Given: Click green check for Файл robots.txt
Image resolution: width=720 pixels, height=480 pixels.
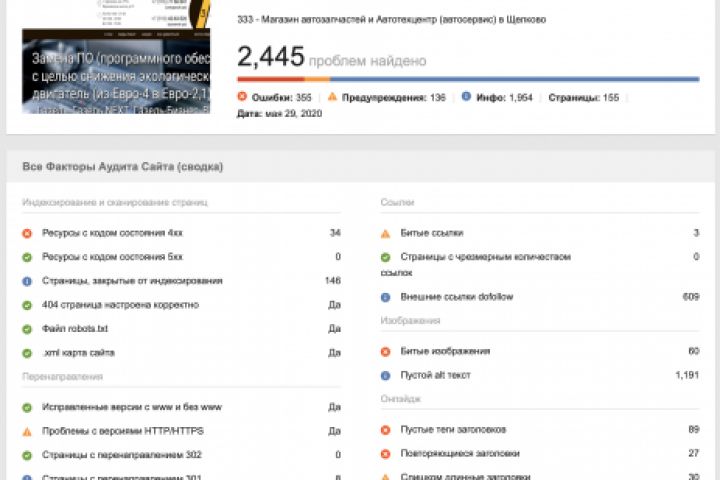Looking at the screenshot, I should coord(27,329).
